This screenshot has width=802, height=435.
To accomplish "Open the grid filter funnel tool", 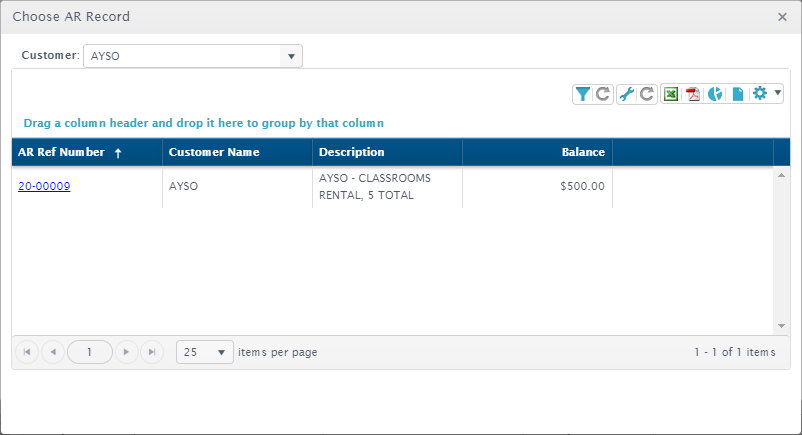I will pos(583,94).
